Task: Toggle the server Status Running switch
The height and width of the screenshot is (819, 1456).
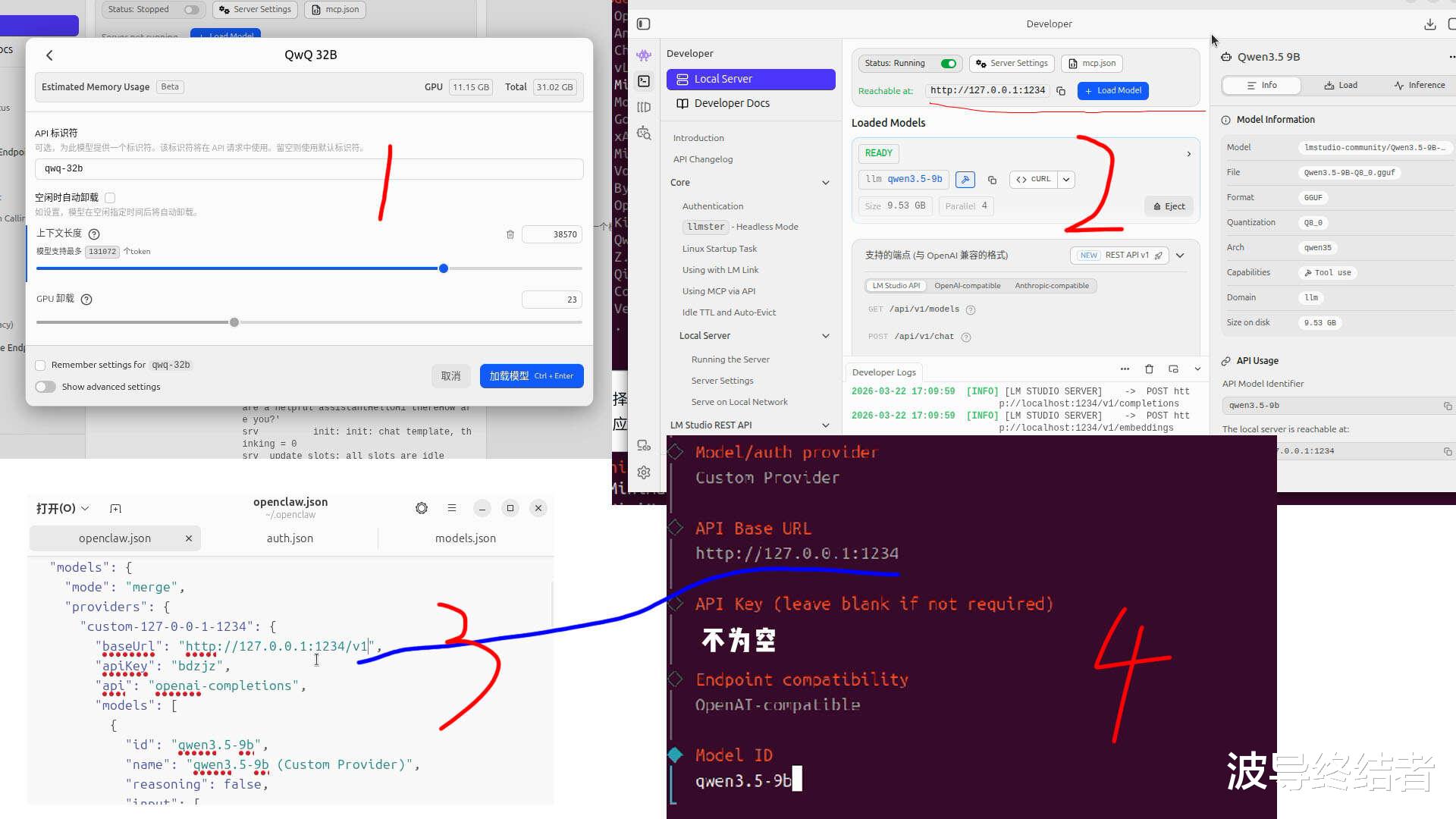Action: coord(948,64)
